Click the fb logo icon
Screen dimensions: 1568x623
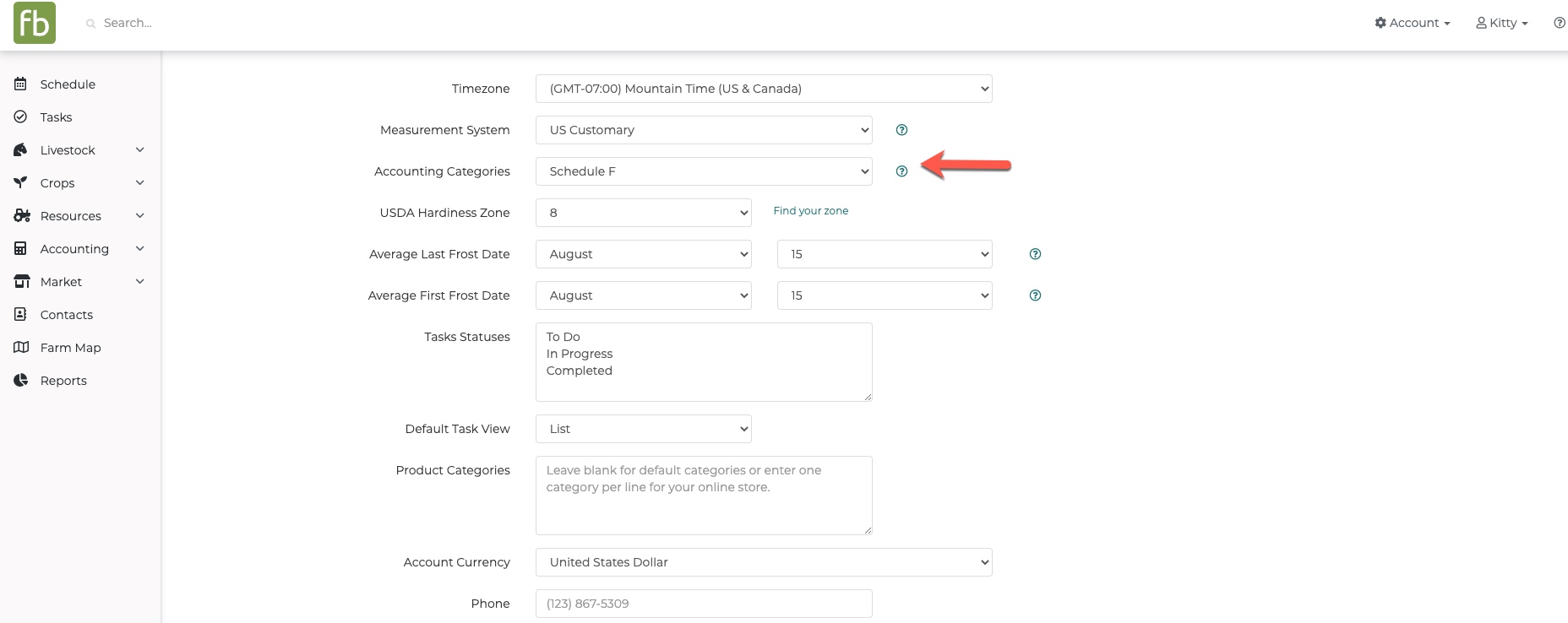click(35, 23)
